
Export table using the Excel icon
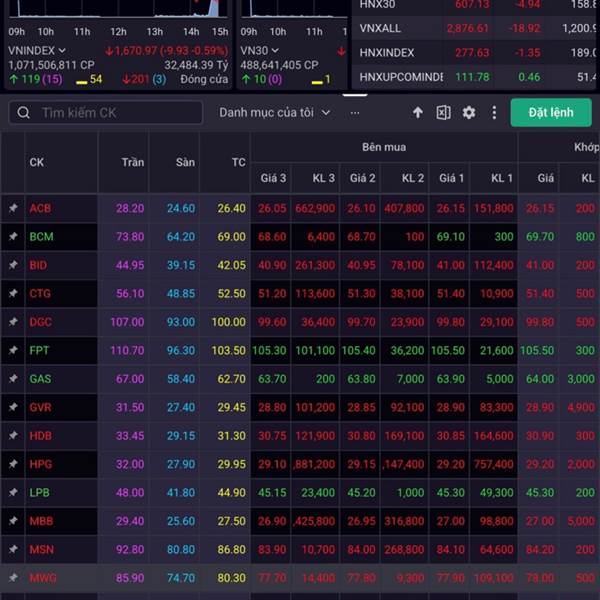(443, 112)
